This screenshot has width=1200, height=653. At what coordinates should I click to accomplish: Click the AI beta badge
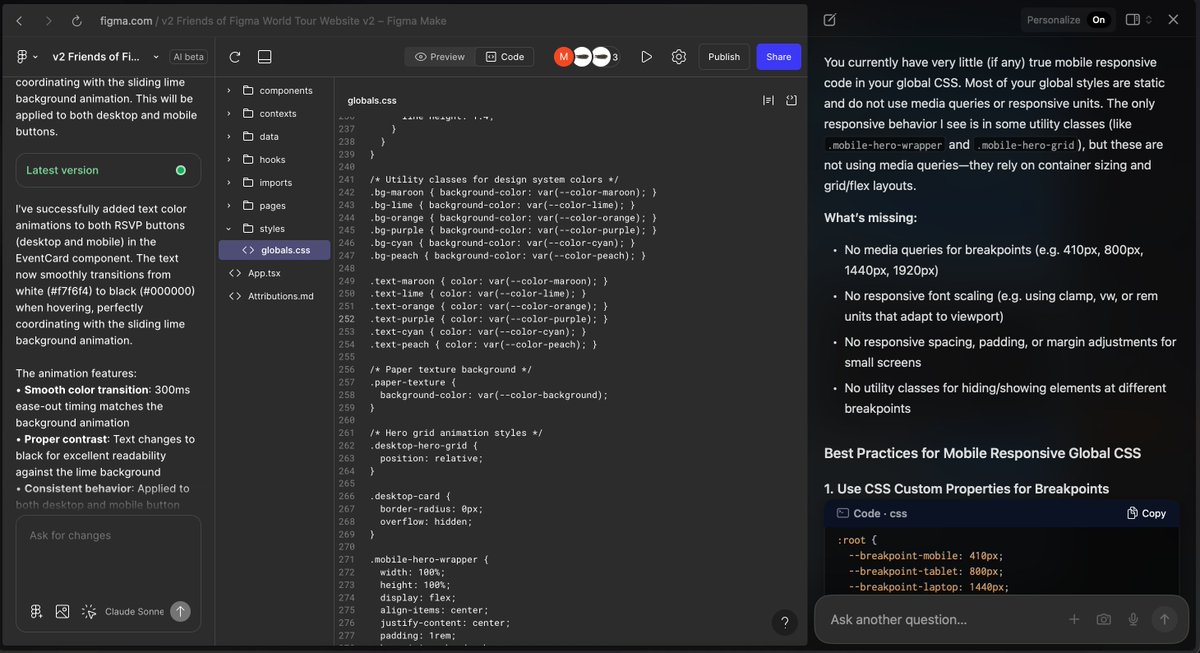pos(188,57)
